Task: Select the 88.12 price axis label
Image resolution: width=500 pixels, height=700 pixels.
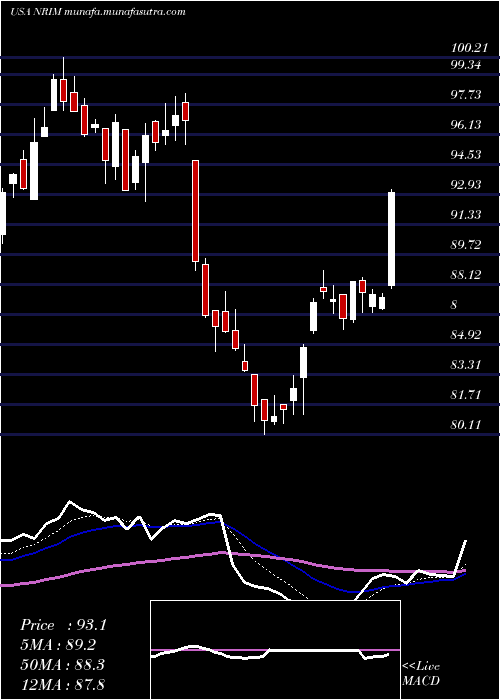Action: [466, 275]
